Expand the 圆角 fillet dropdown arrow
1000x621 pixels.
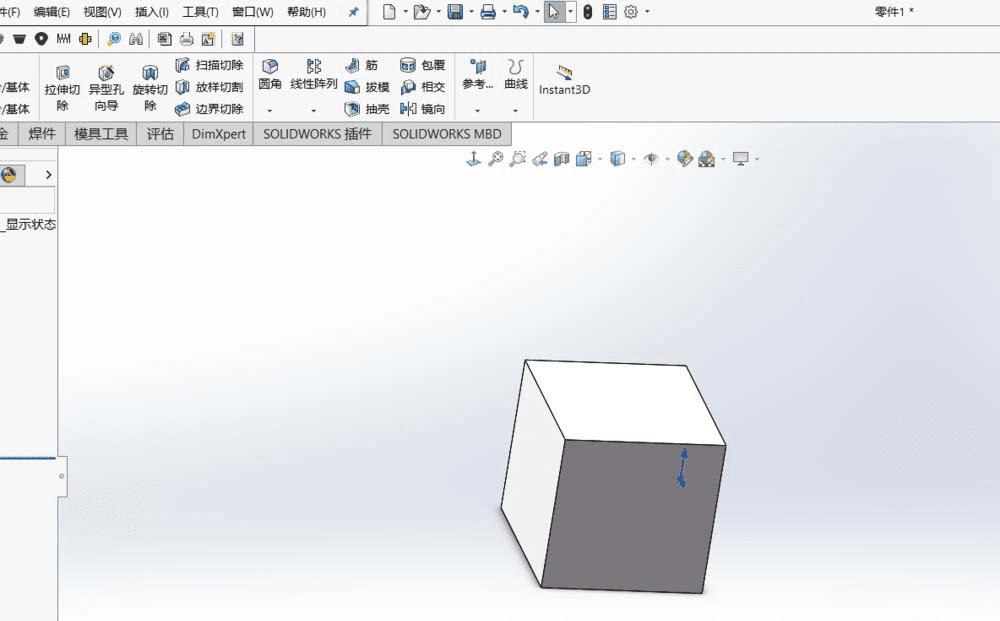(270, 111)
